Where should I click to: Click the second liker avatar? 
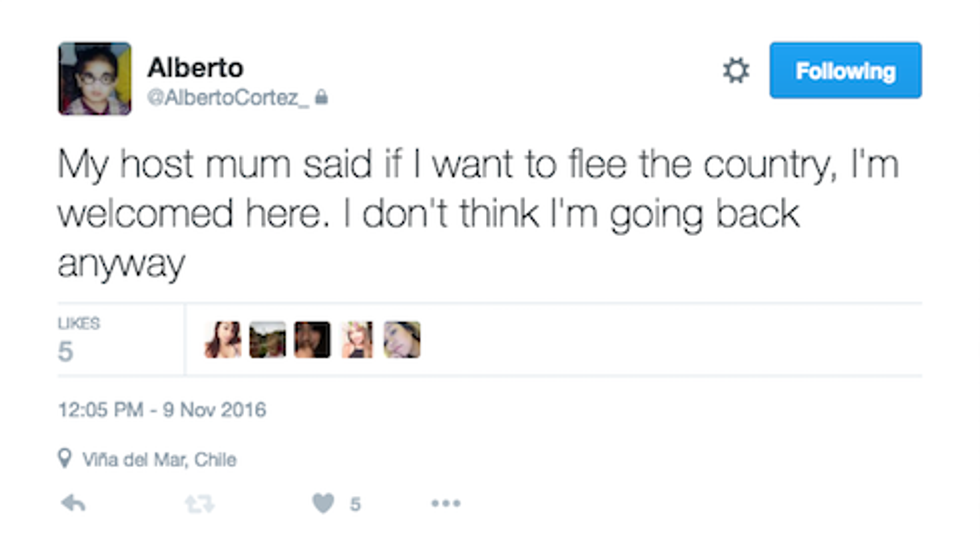point(267,340)
